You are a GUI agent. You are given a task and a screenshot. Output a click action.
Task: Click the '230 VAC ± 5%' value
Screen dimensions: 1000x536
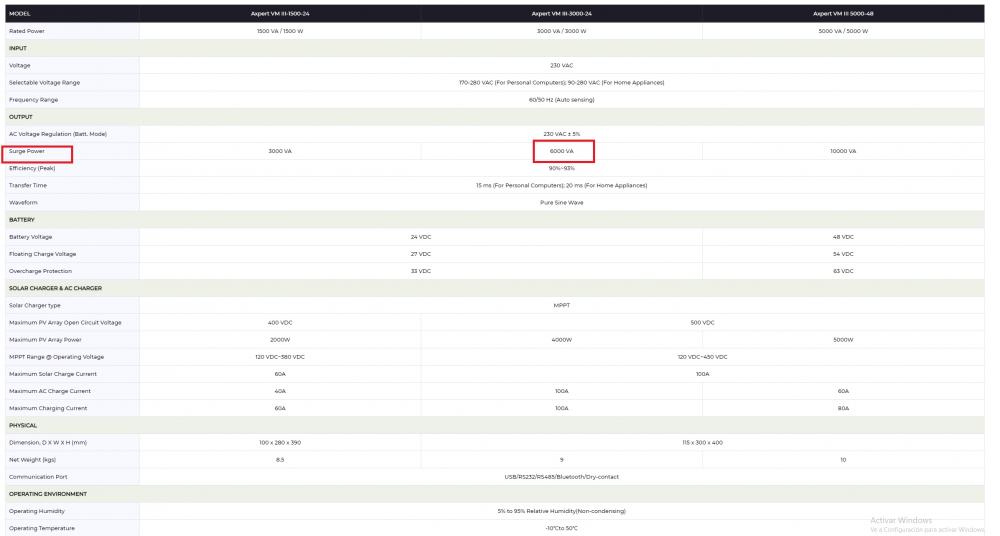(x=562, y=134)
